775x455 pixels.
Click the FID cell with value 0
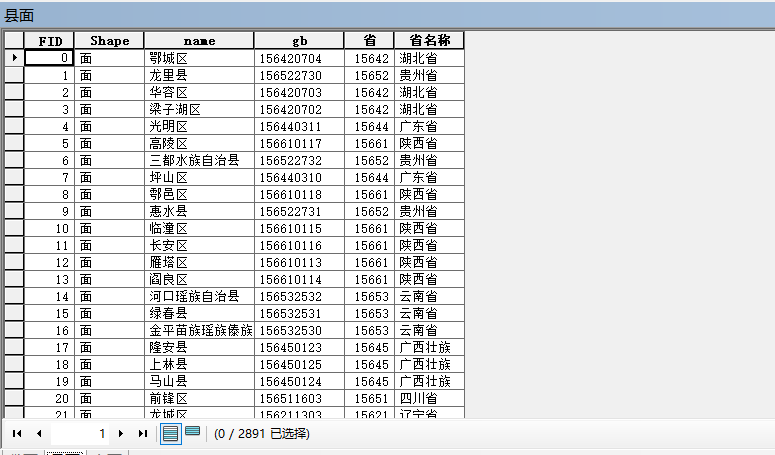[x=49, y=58]
